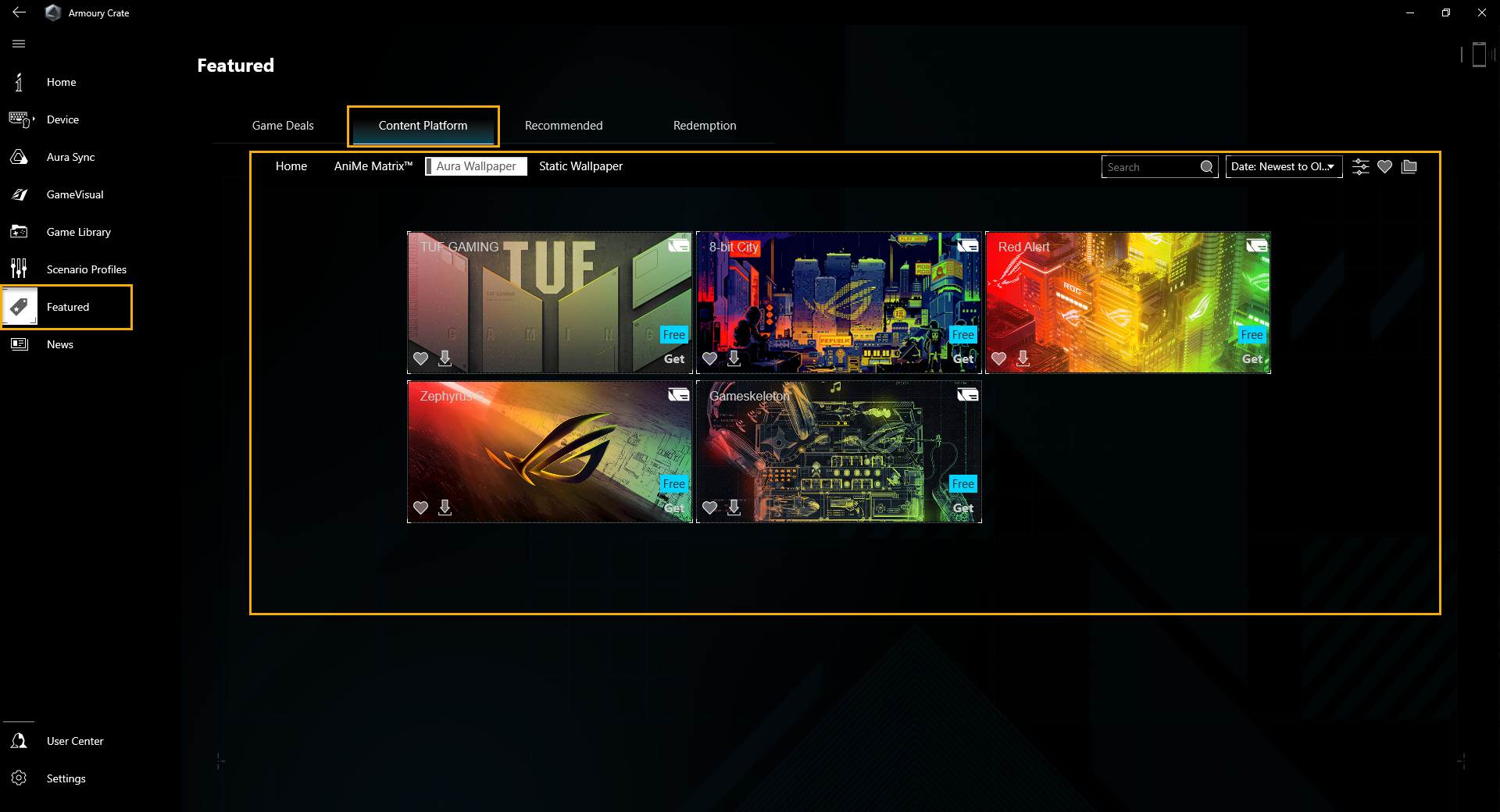Open the downloaded content folder icon
This screenshot has width=1500, height=812.
(x=1409, y=167)
